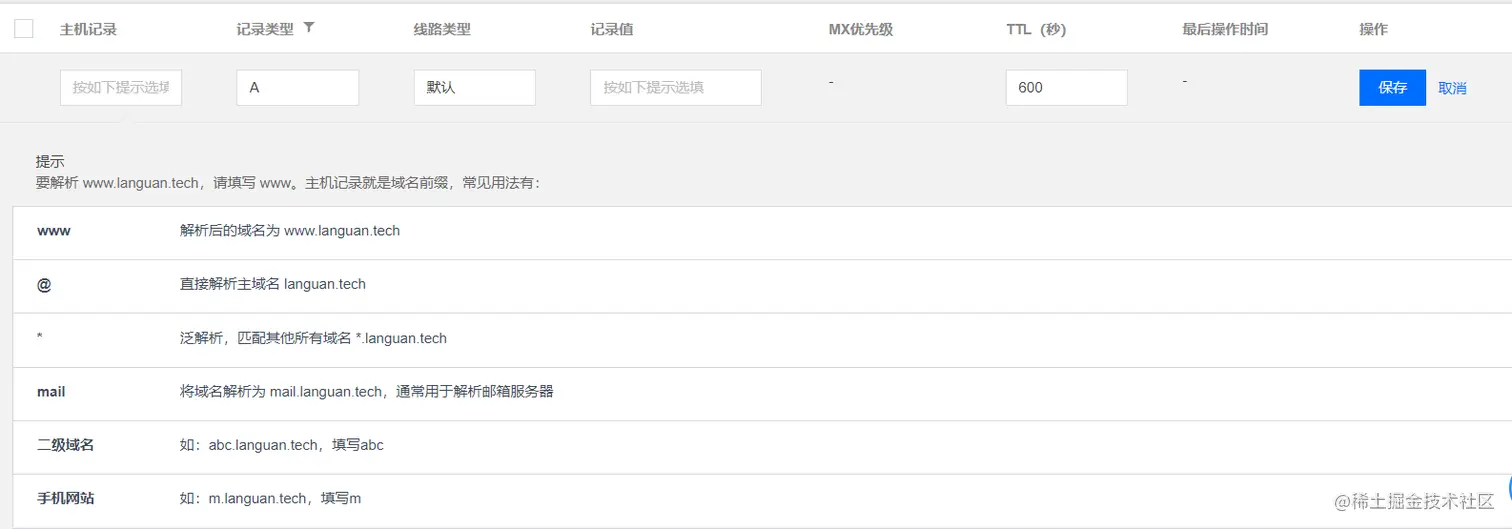Click text 解析后的域名为 www.languan.tech
This screenshot has width=1512, height=529.
[x=290, y=231]
